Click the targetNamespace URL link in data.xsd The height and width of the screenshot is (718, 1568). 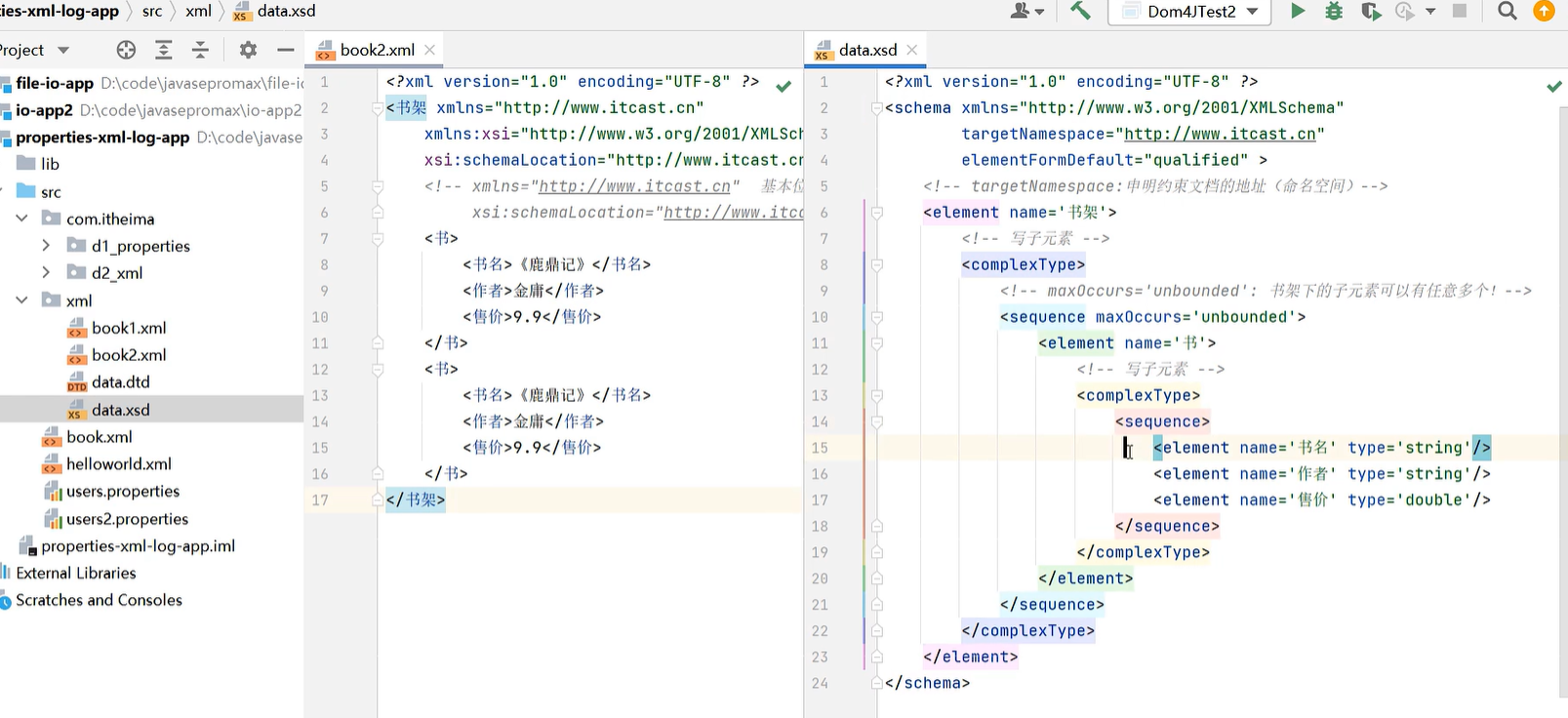(x=1220, y=135)
